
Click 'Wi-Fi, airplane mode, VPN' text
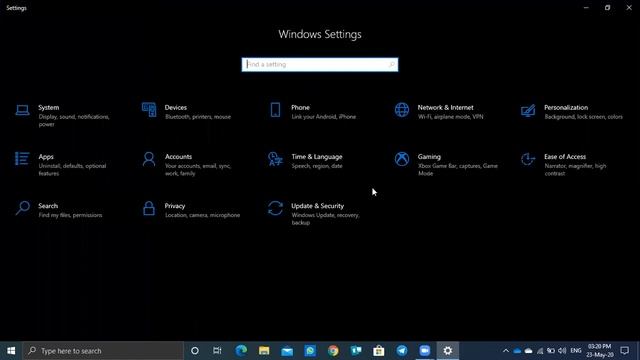point(450,117)
